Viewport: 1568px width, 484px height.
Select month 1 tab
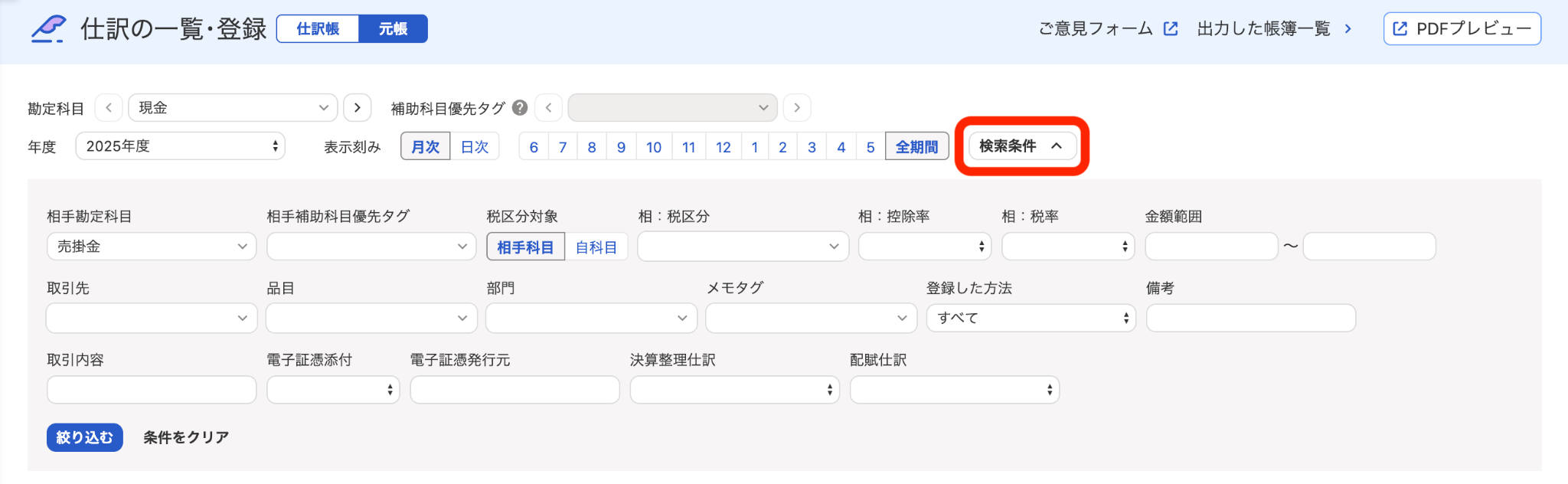pos(755,146)
